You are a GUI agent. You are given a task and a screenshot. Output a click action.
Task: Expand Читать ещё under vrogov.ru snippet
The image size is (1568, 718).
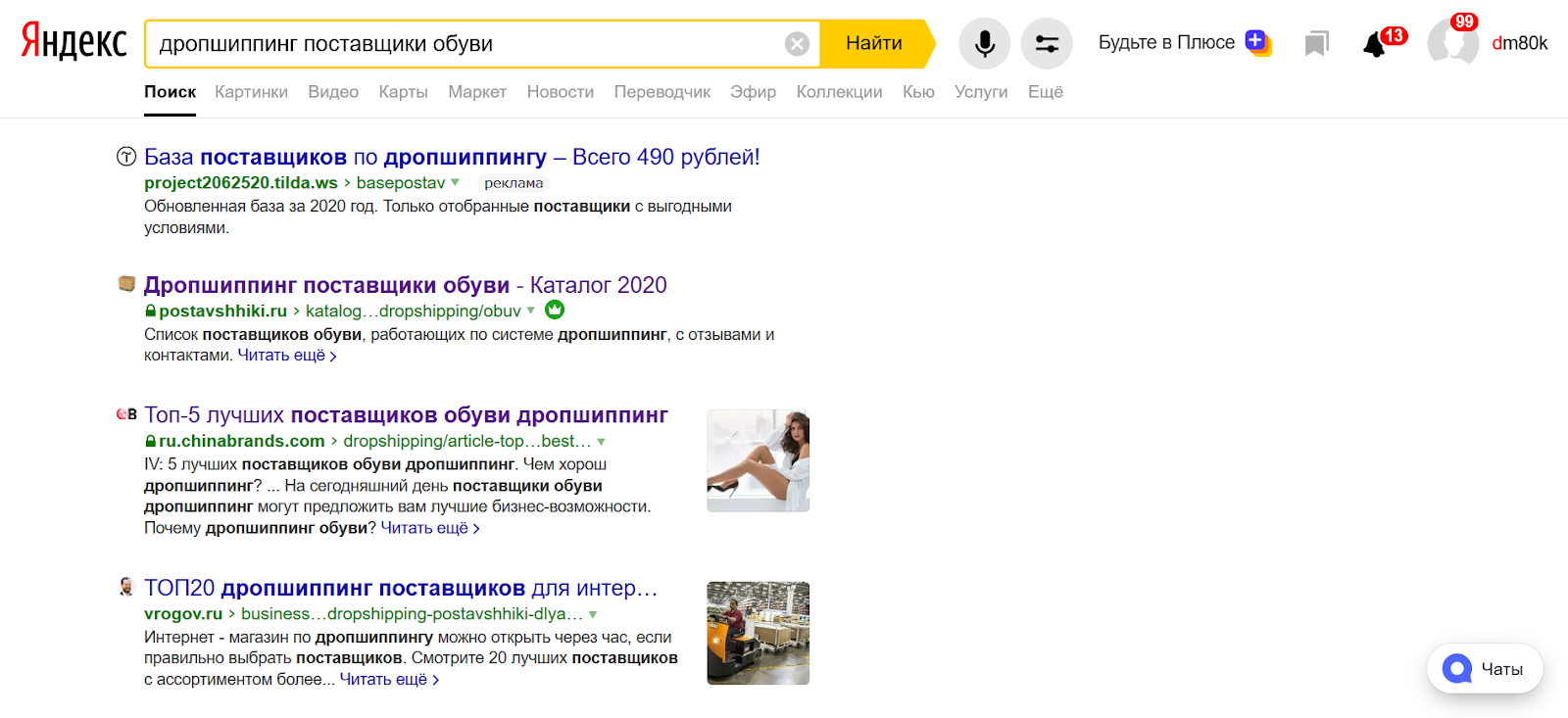[x=389, y=680]
